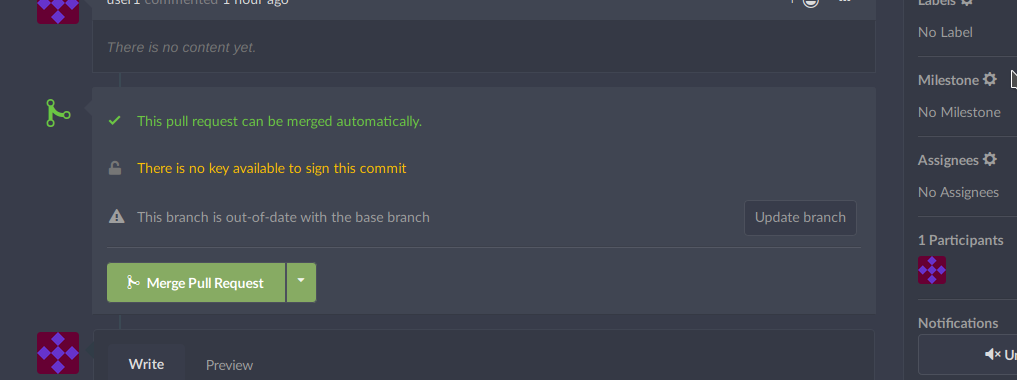The width and height of the screenshot is (1017, 380).
Task: Select the Write tab
Action: [x=146, y=364]
